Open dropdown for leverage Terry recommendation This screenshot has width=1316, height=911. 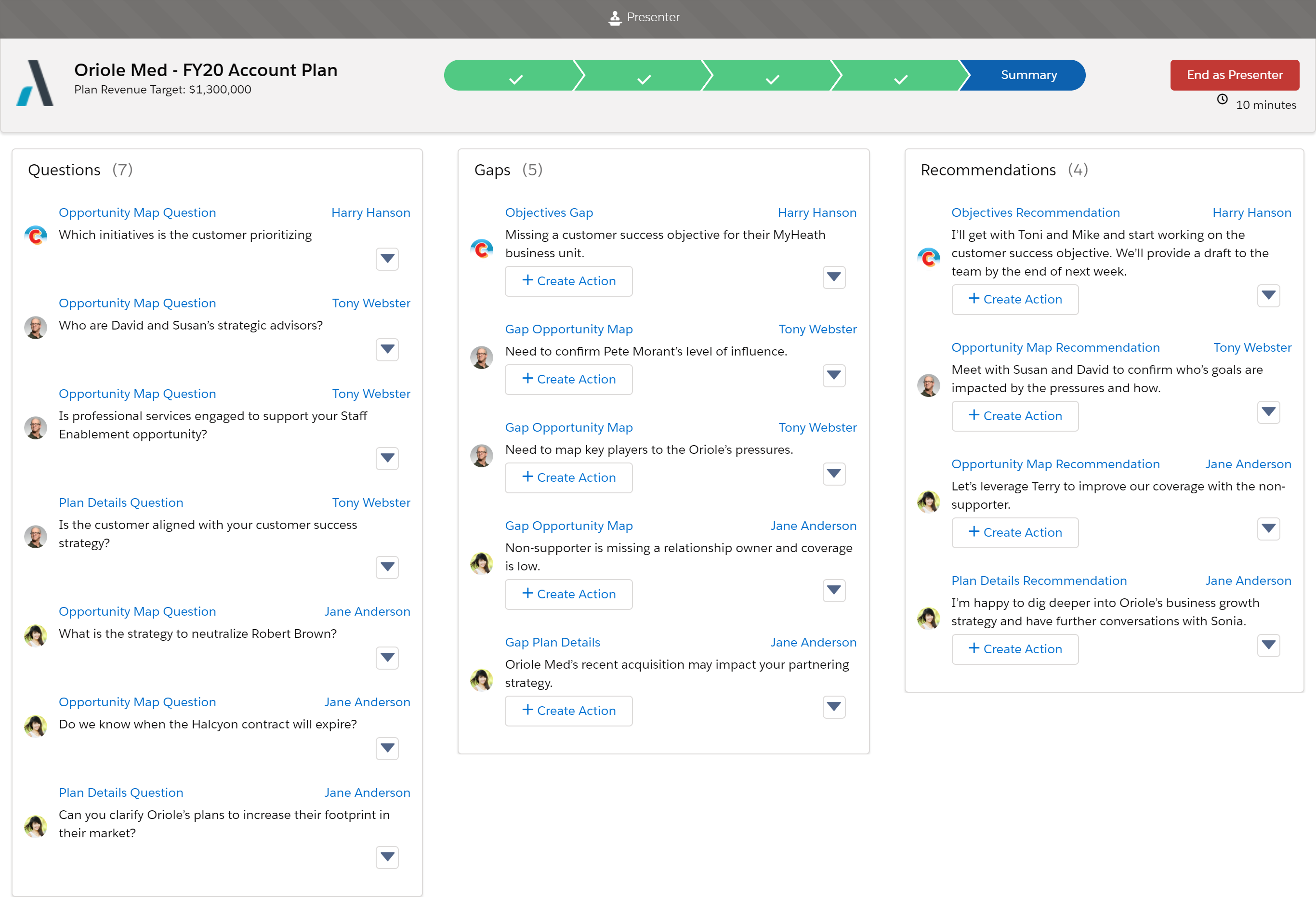pos(1269,528)
